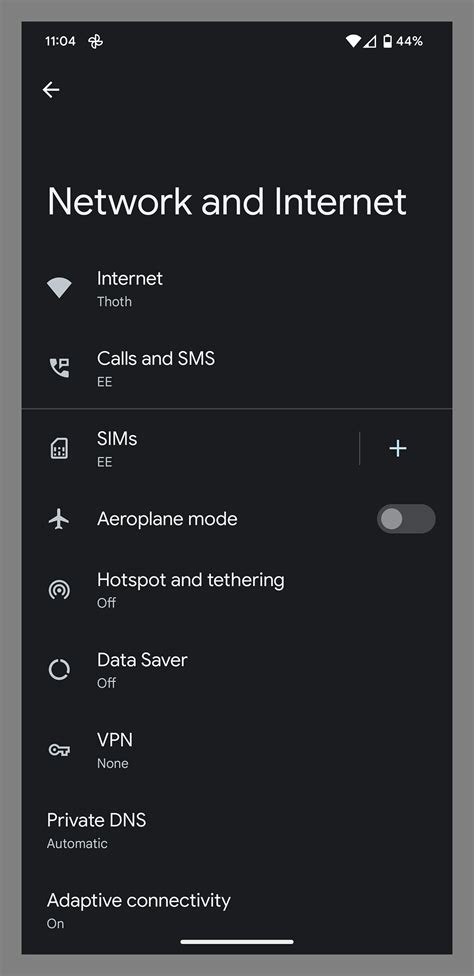This screenshot has height=976, width=474.
Task: Open Private DNS options
Action: (x=237, y=830)
